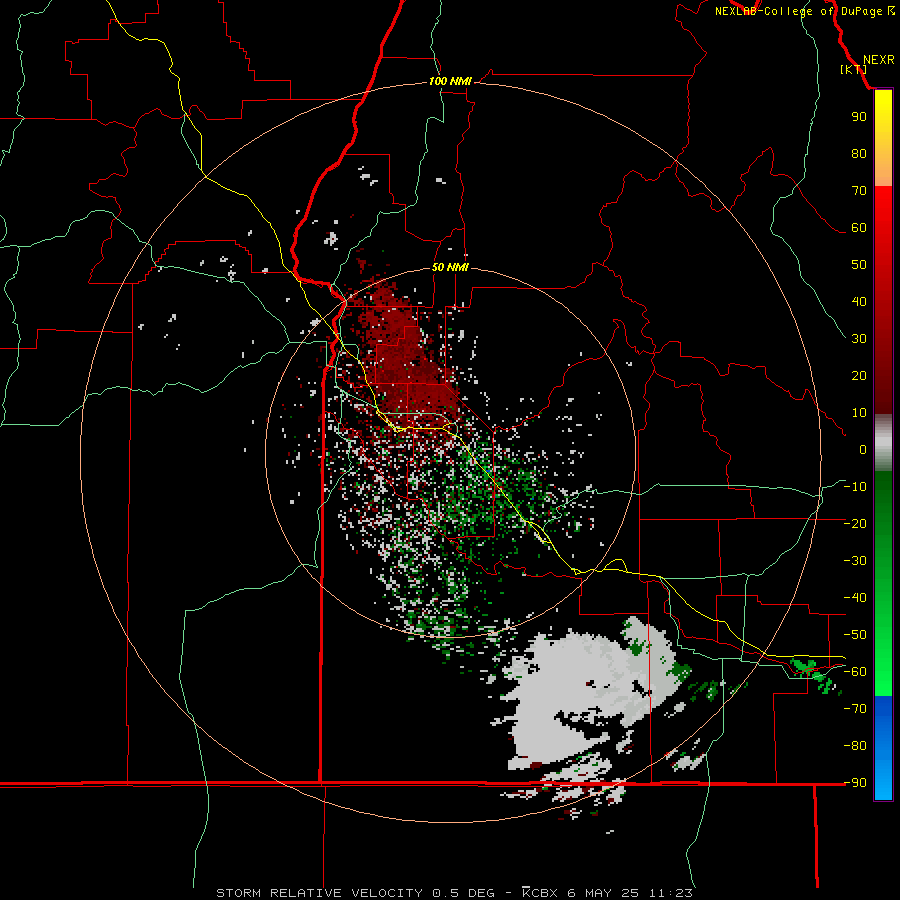Click the -40 scale value
This screenshot has height=900, width=900.
point(855,598)
